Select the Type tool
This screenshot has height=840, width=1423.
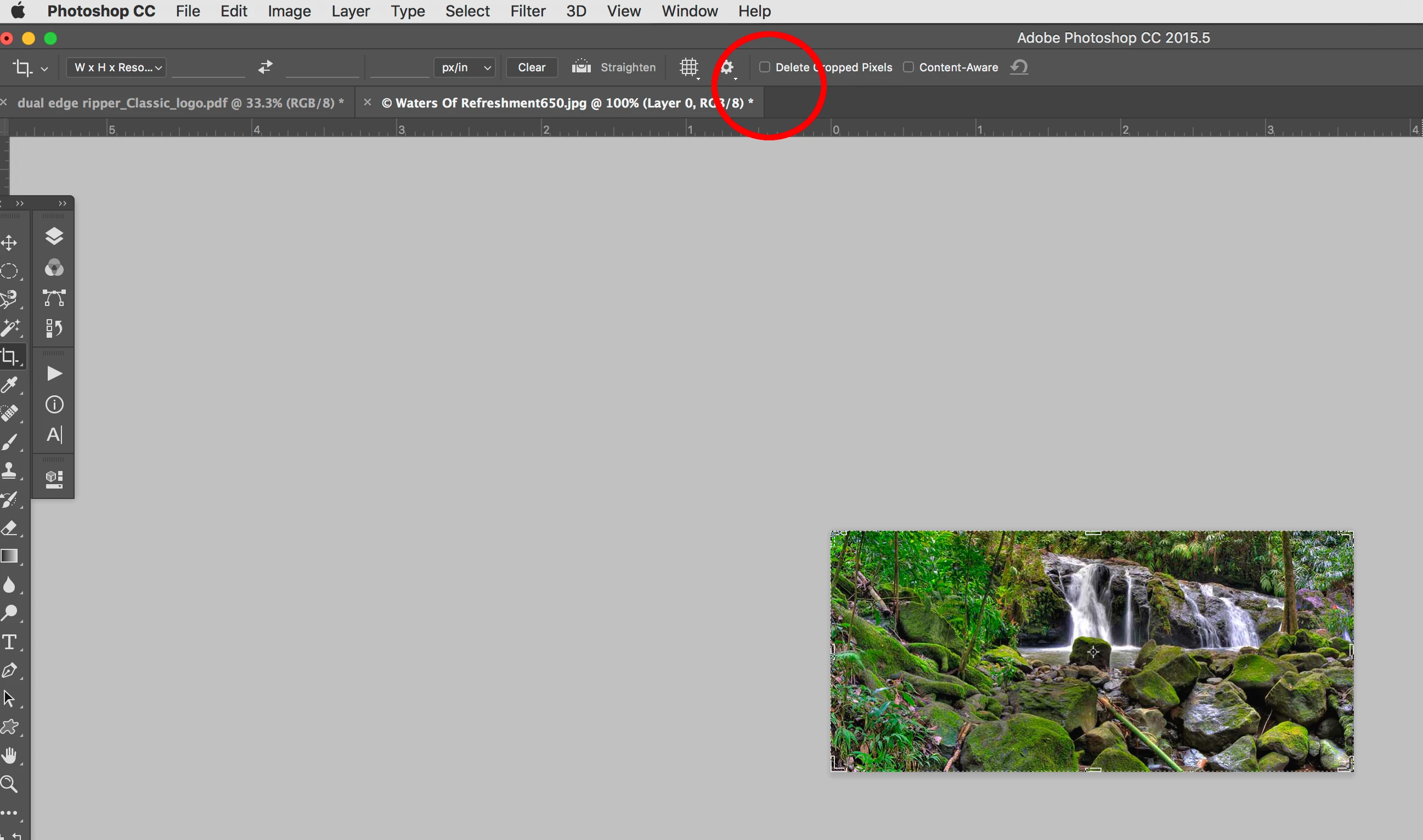click(9, 642)
